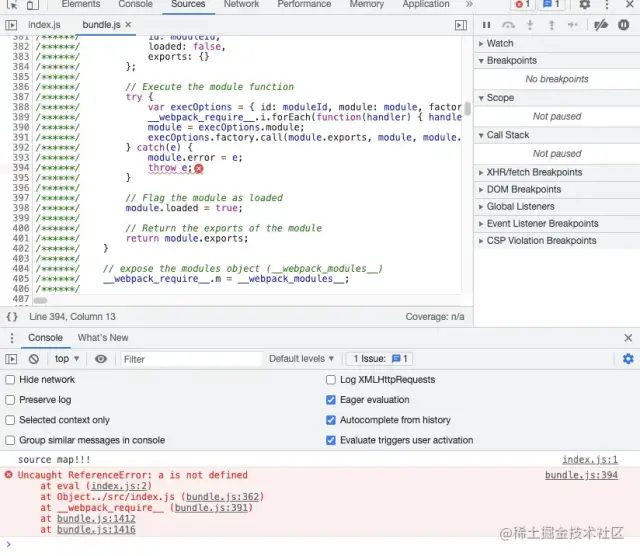Image resolution: width=640 pixels, height=556 pixels.
Task: Open the bundle.js:394 source link
Action: click(x=581, y=475)
